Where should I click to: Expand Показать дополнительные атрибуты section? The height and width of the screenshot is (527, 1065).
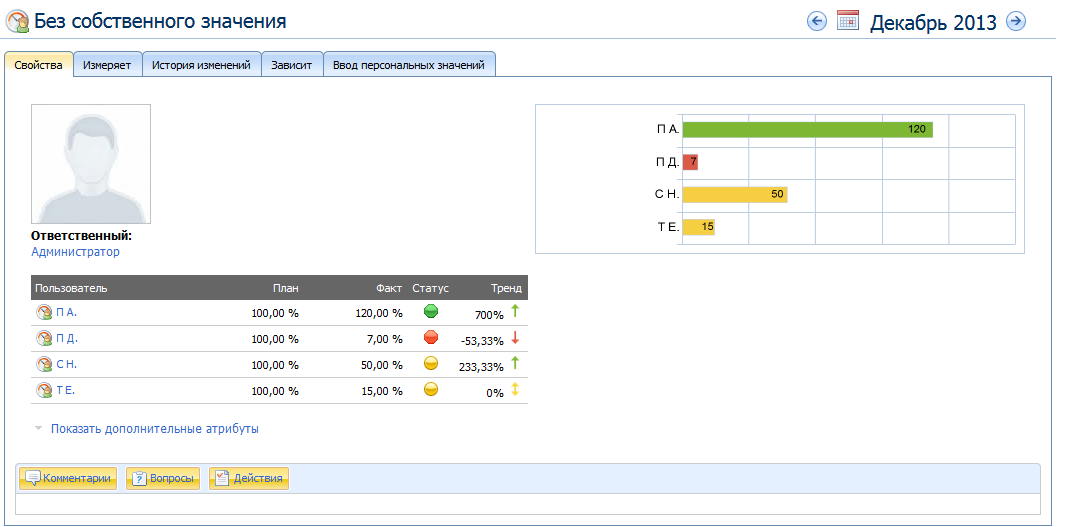pyautogui.click(x=154, y=429)
